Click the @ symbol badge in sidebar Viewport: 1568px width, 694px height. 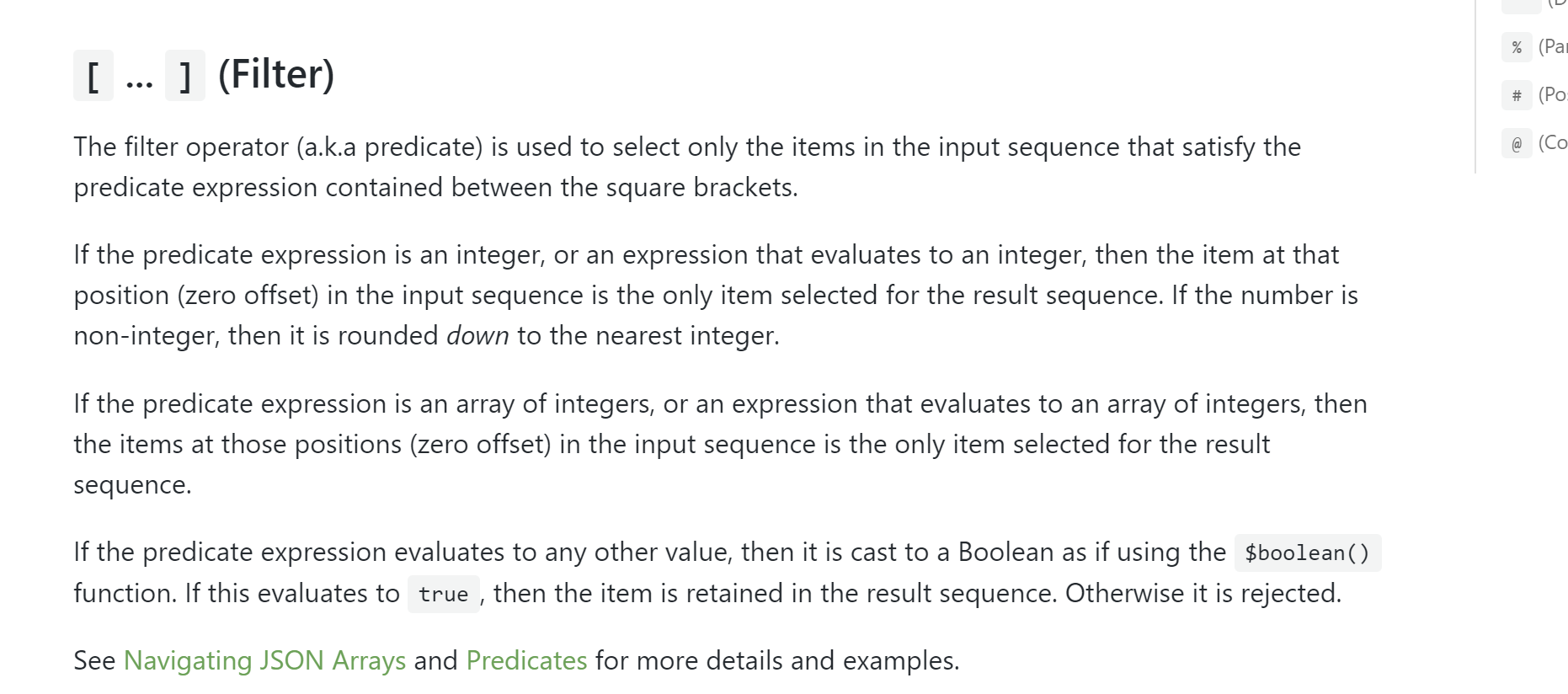coord(1517,143)
